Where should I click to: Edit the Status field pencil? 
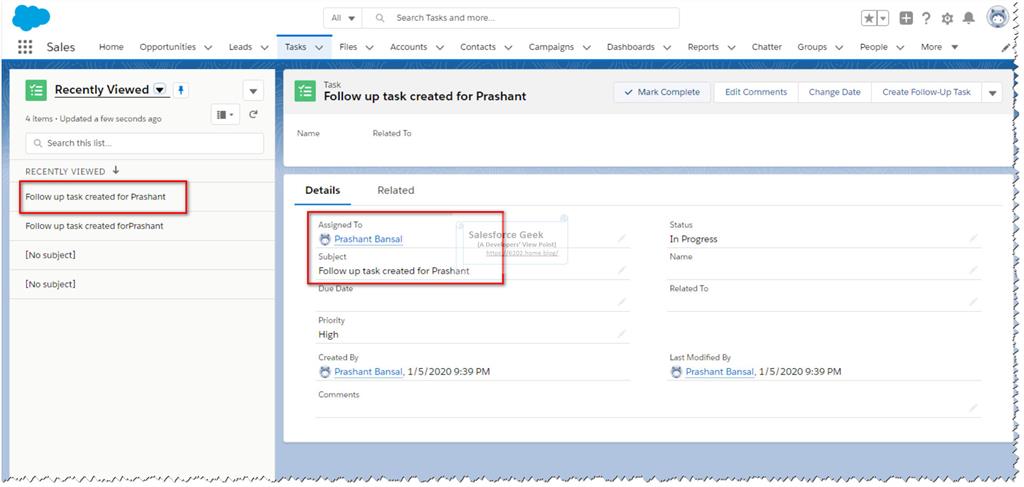coord(973,238)
